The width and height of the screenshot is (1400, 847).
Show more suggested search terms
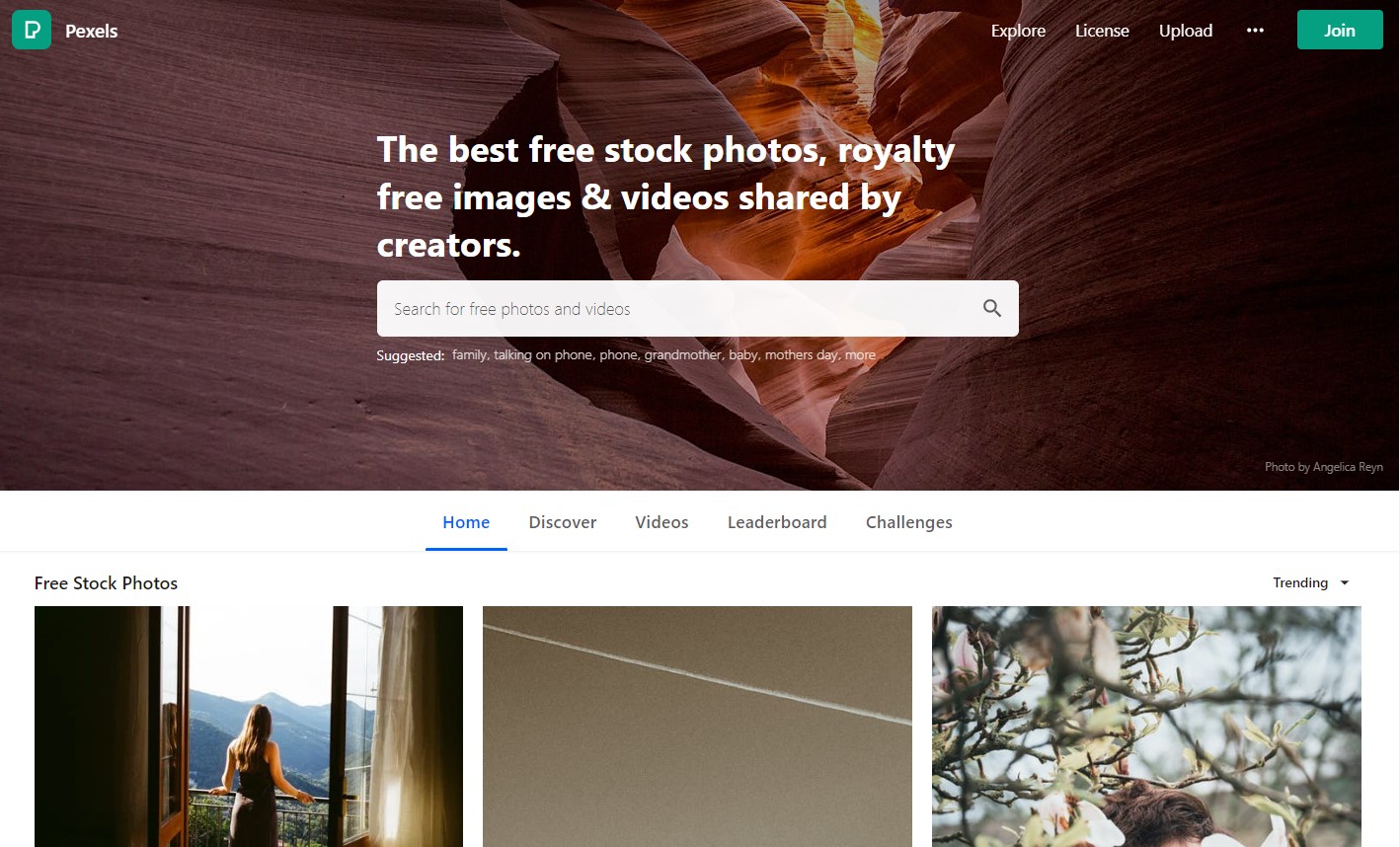point(860,354)
